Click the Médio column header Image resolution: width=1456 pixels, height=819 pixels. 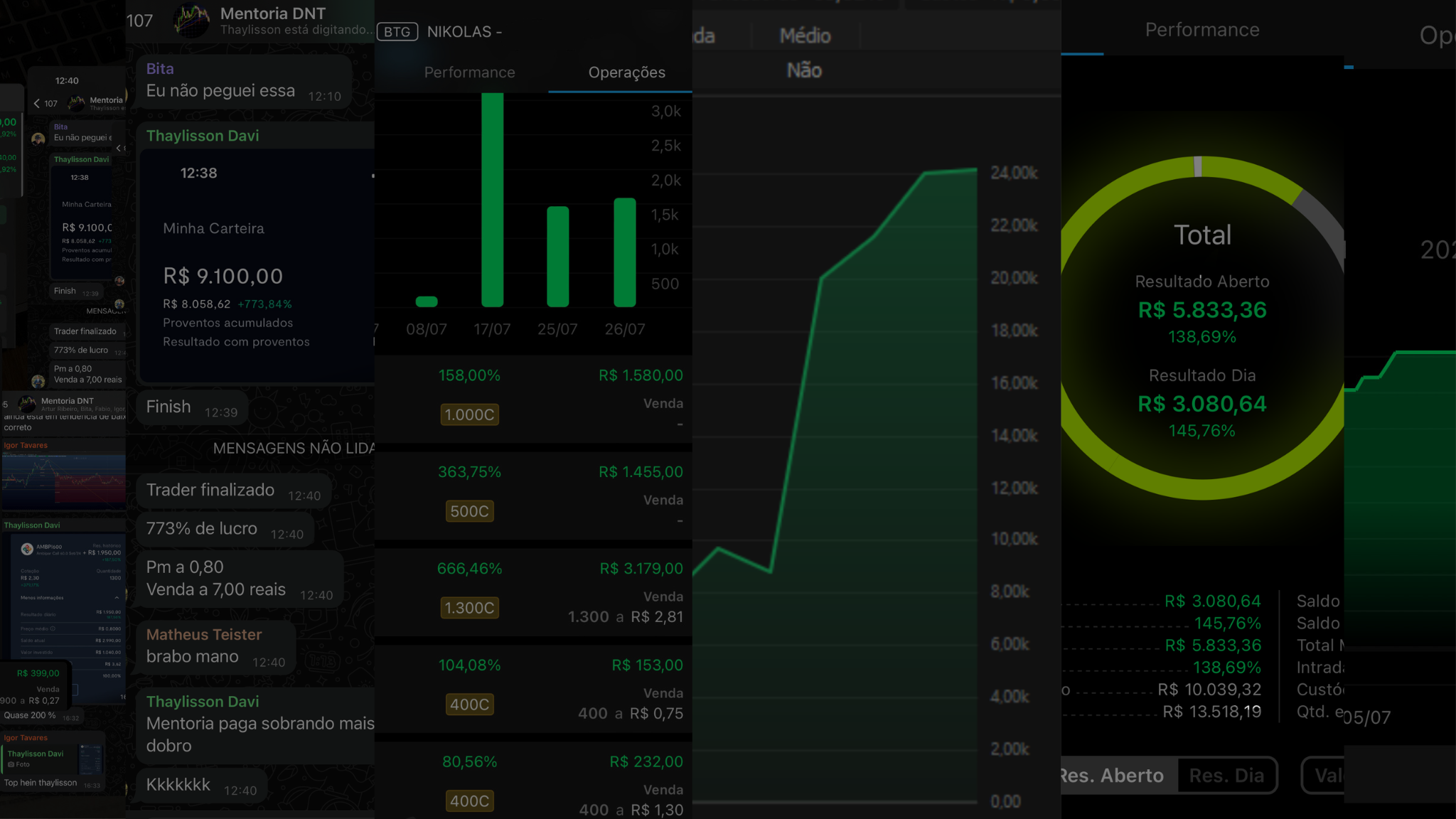805,36
